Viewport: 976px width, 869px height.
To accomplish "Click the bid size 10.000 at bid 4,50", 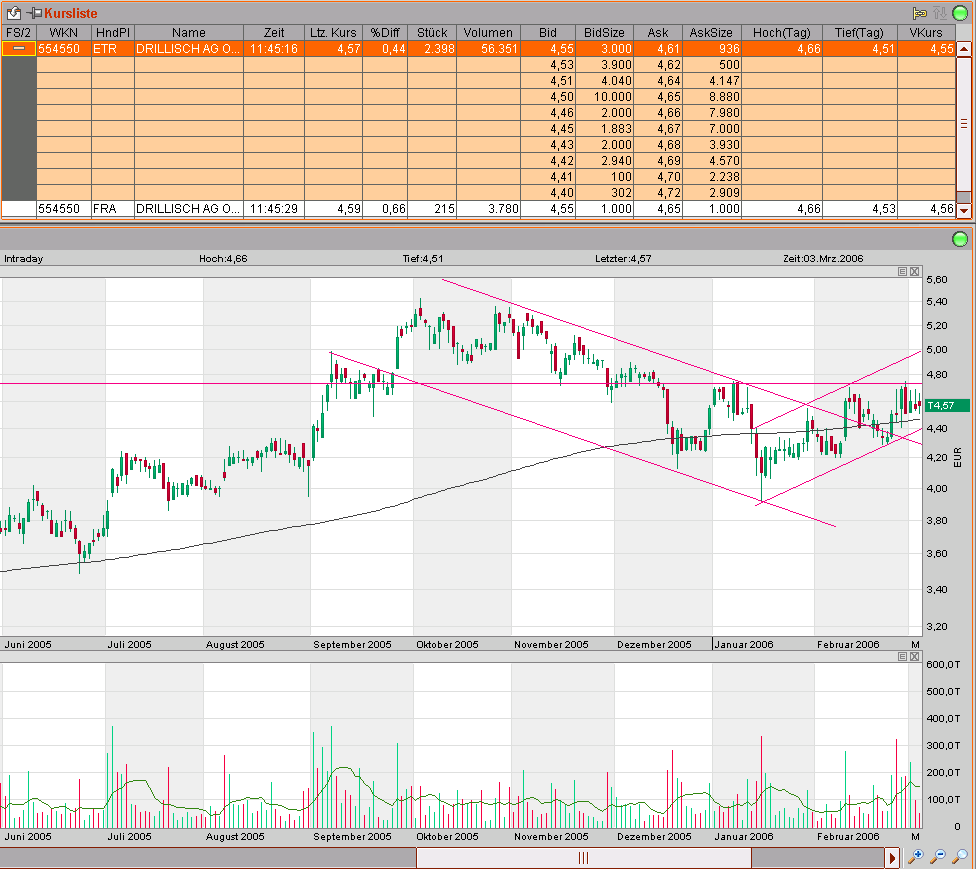I will (x=604, y=97).
